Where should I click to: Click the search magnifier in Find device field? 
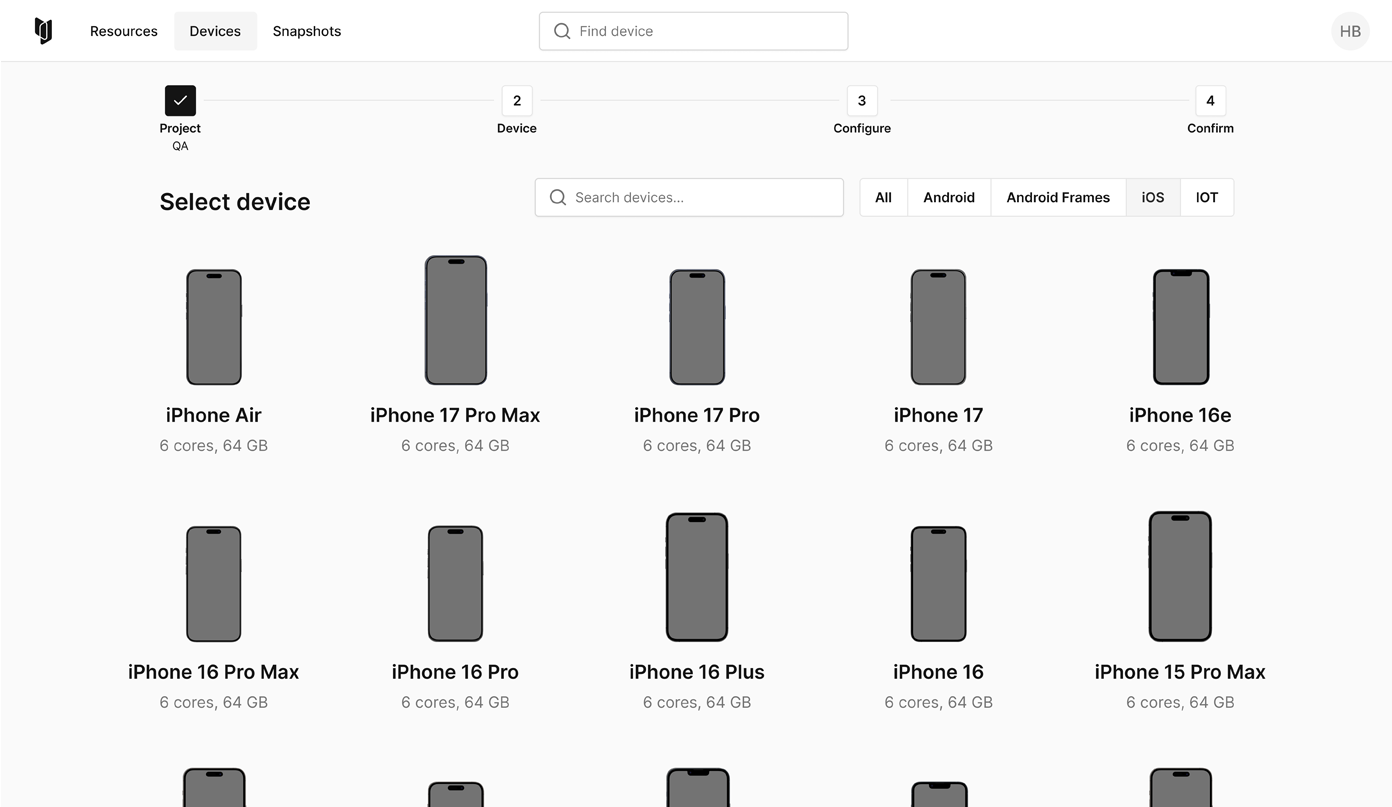click(562, 31)
